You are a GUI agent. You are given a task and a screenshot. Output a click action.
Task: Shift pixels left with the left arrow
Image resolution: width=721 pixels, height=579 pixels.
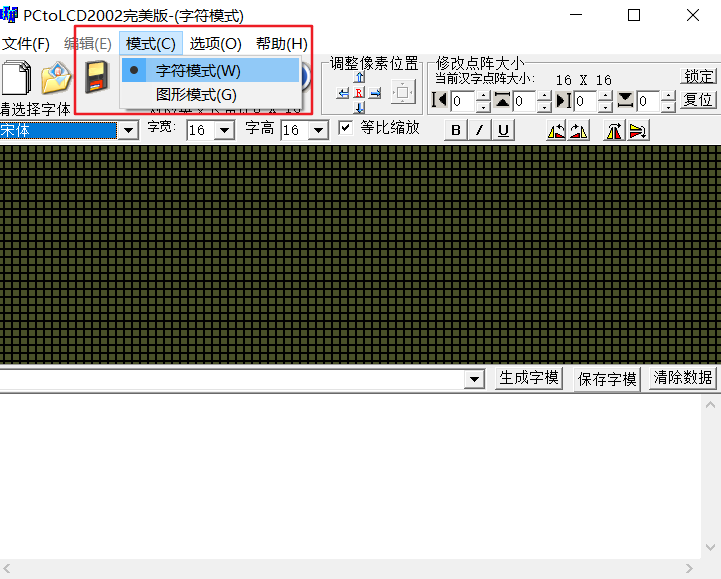(x=343, y=93)
